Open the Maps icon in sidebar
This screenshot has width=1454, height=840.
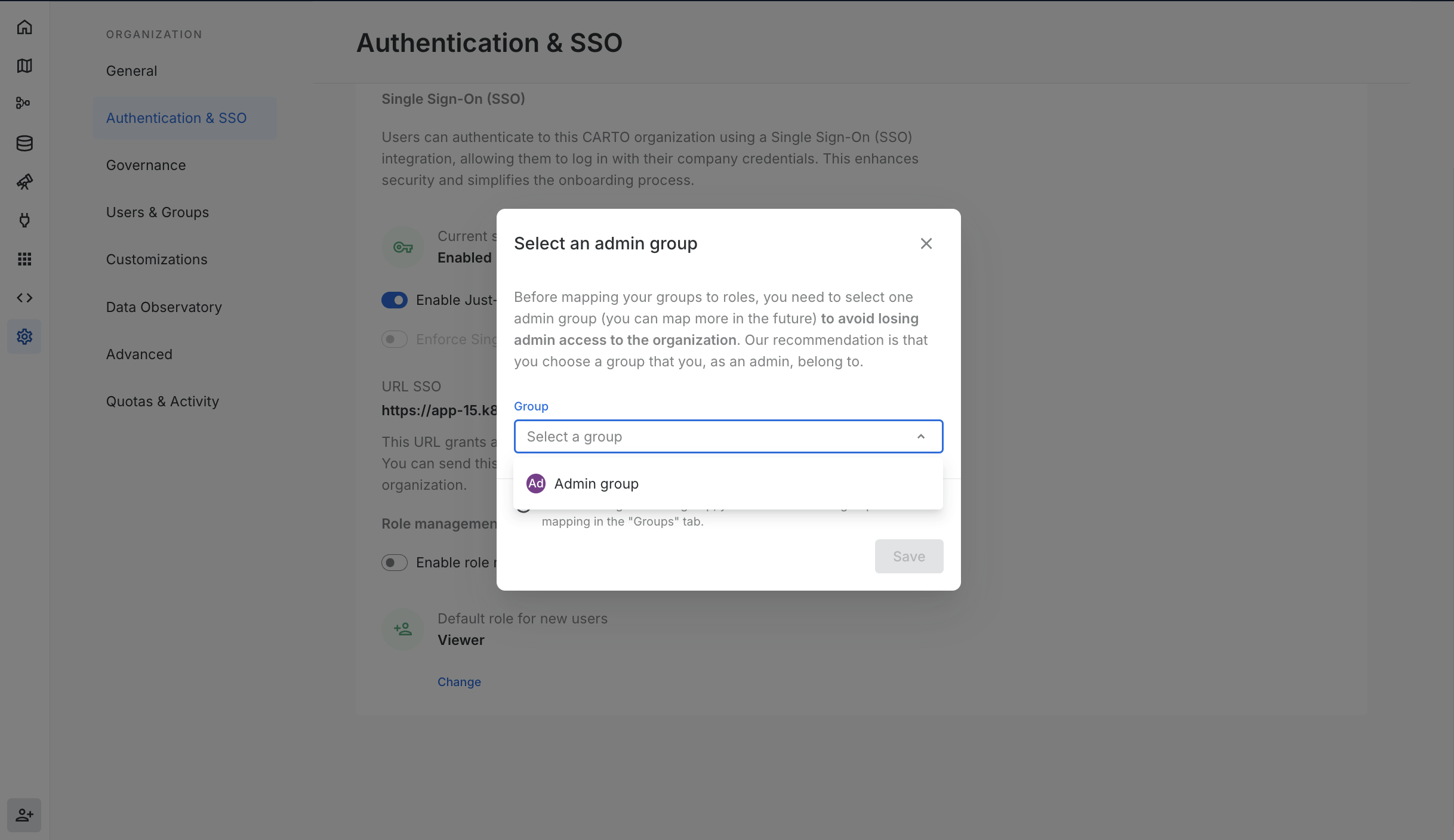(x=24, y=66)
